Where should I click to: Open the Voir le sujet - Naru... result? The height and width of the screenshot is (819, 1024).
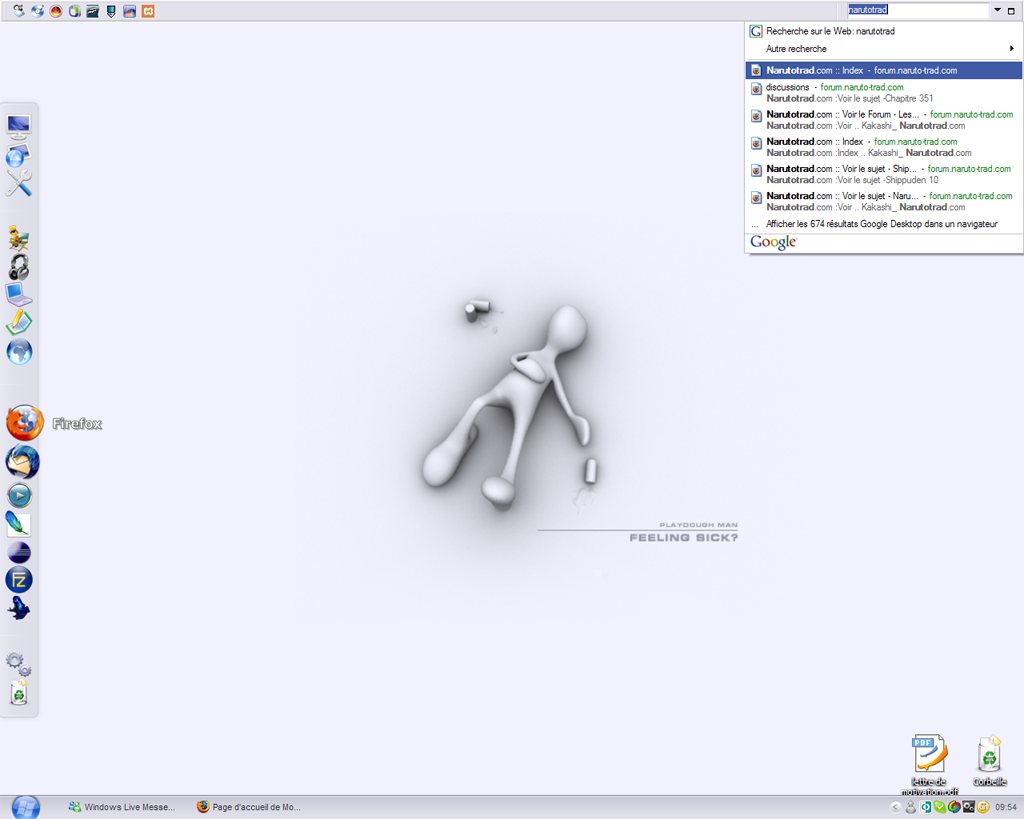tap(884, 202)
